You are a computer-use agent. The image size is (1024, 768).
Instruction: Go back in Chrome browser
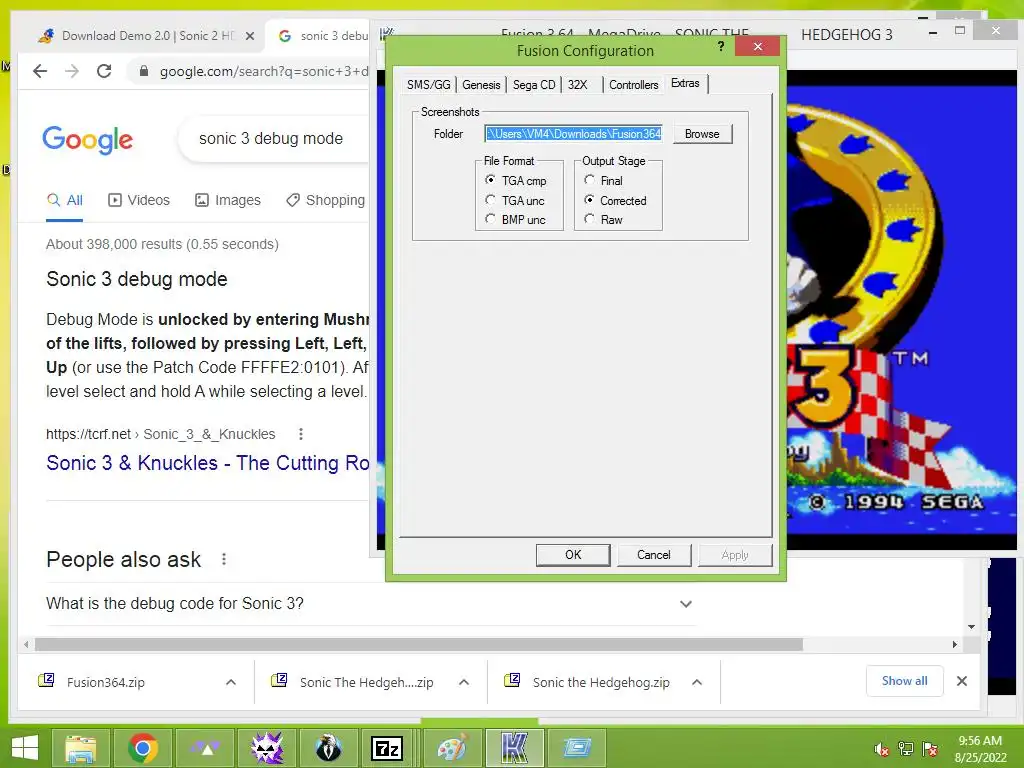click(x=40, y=71)
